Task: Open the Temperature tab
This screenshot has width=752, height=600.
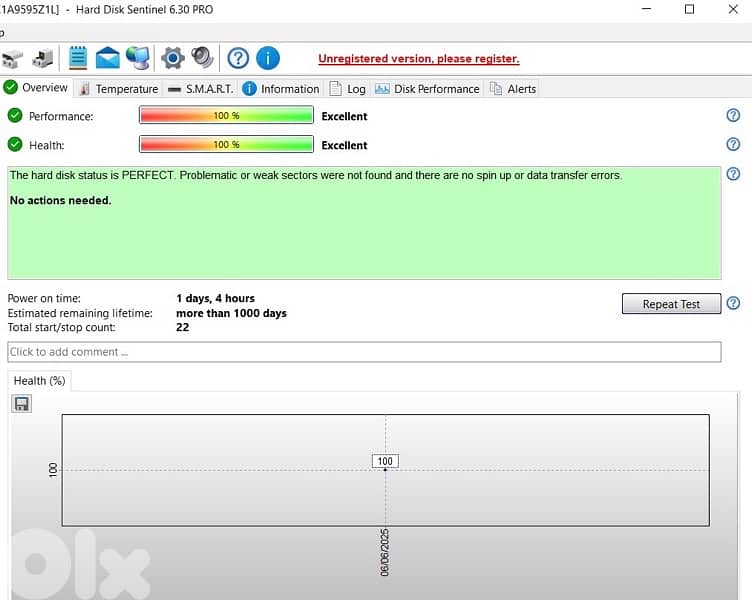Action: [x=118, y=89]
